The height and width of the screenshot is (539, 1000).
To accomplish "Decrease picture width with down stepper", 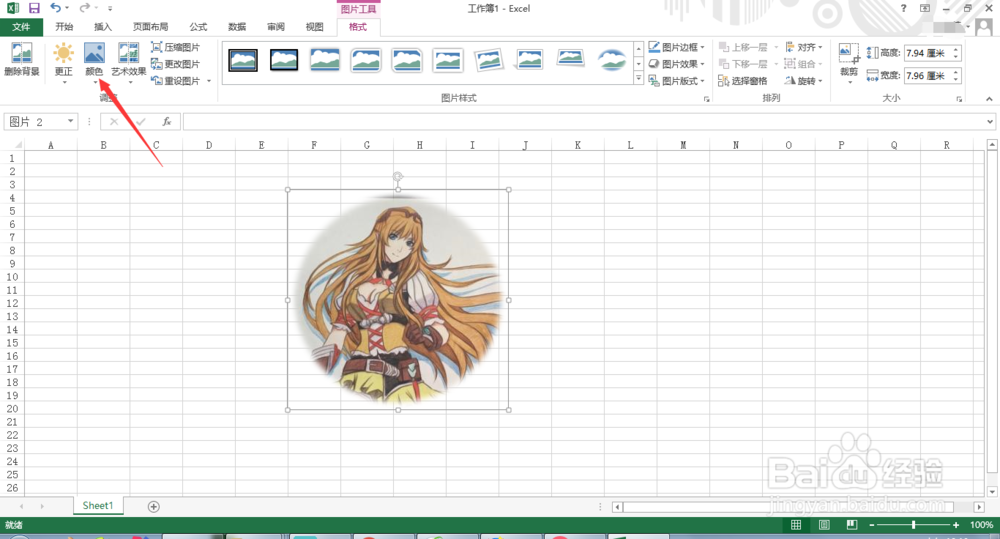I will pyautogui.click(x=956, y=79).
